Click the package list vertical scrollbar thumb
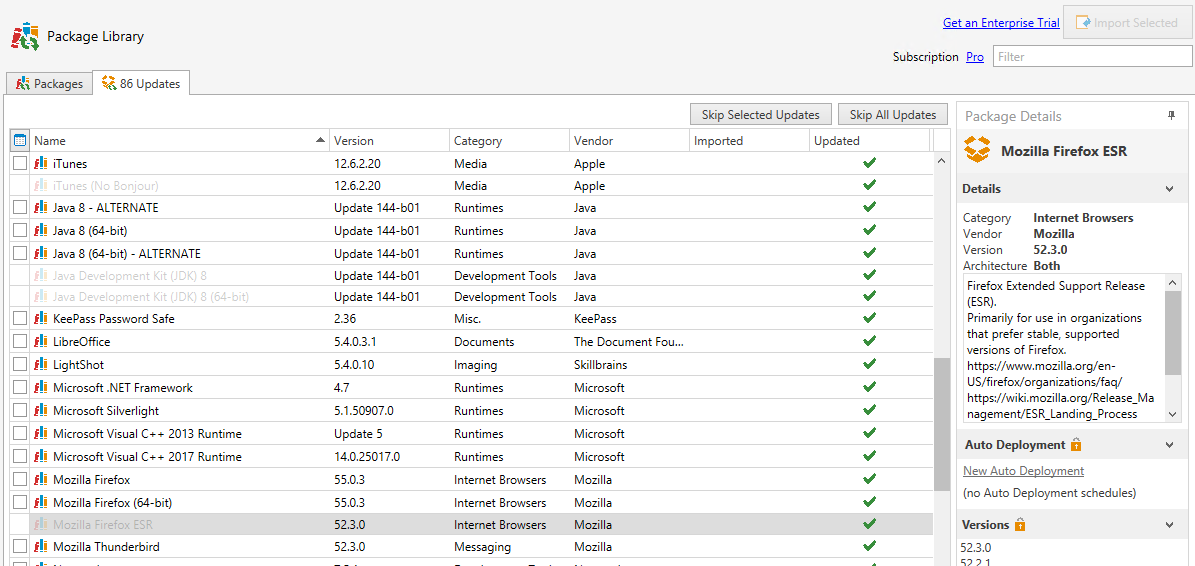 pos(941,425)
